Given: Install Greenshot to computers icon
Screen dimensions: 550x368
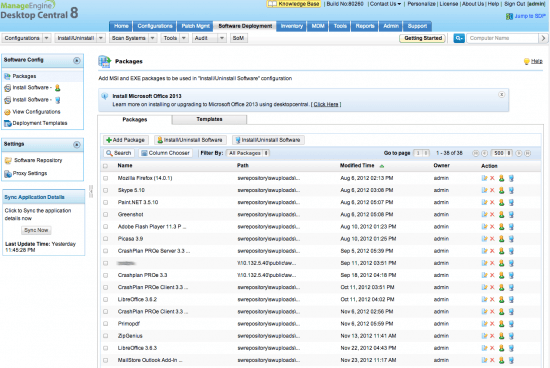Looking at the screenshot, I should tap(511, 214).
